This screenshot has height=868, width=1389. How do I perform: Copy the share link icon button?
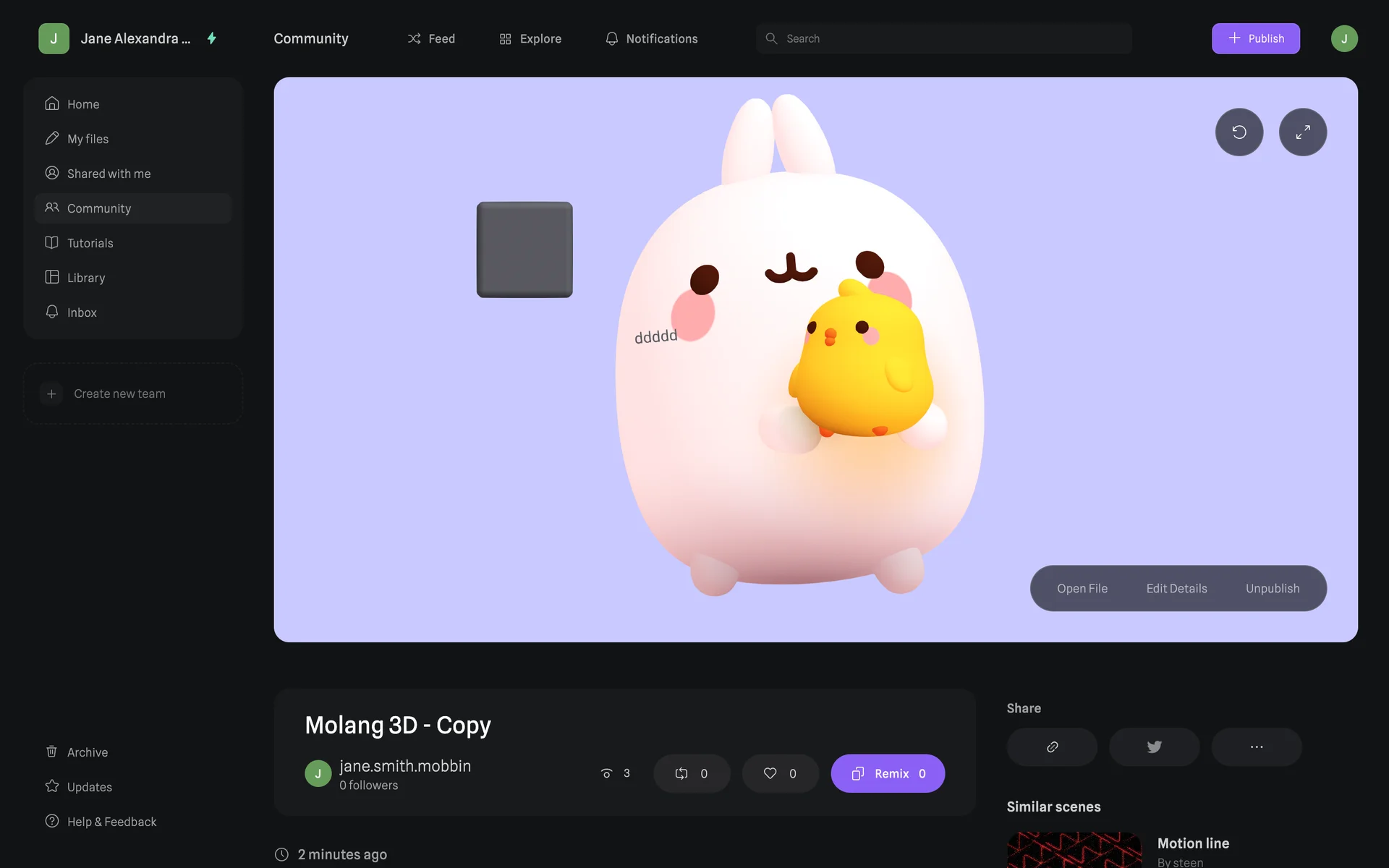click(x=1052, y=746)
